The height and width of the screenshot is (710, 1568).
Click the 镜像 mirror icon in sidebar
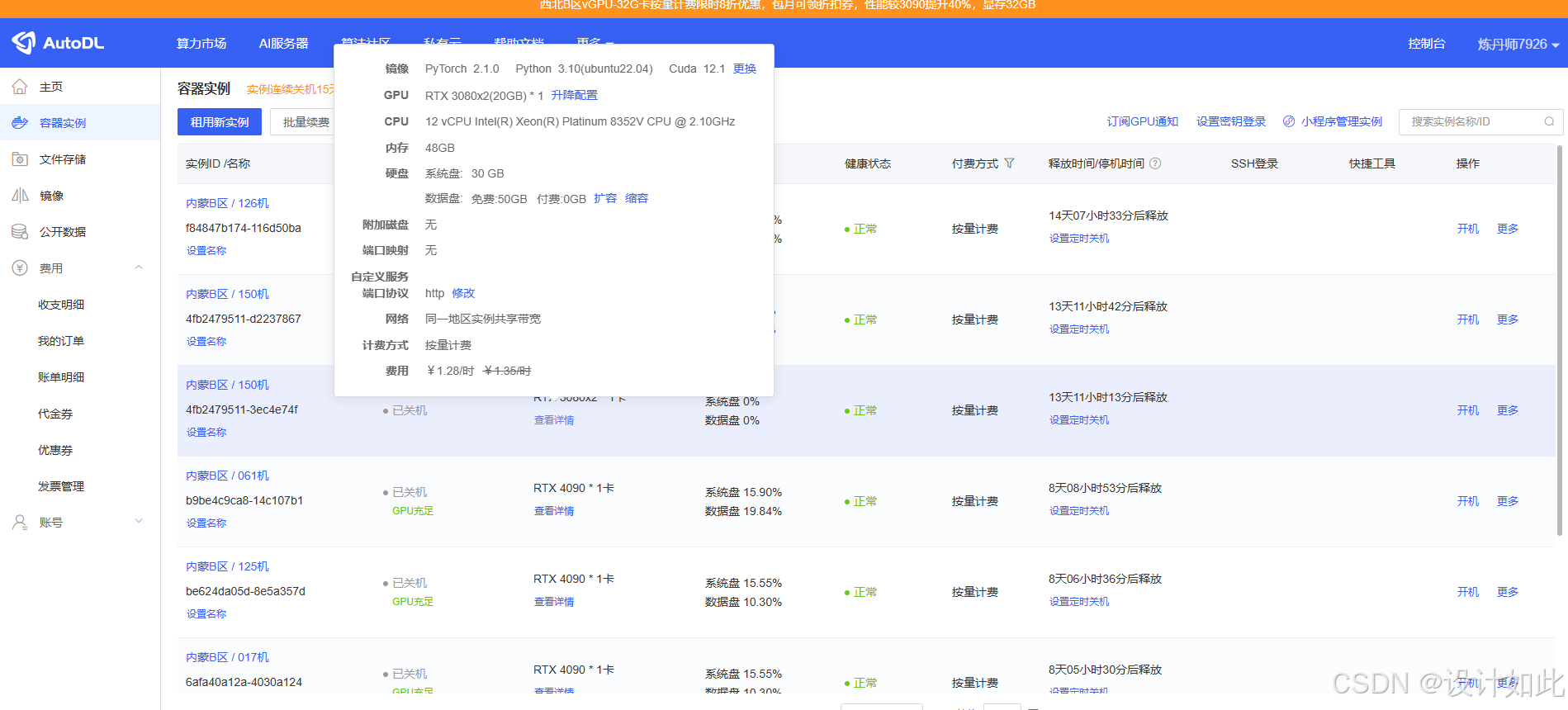click(x=20, y=196)
